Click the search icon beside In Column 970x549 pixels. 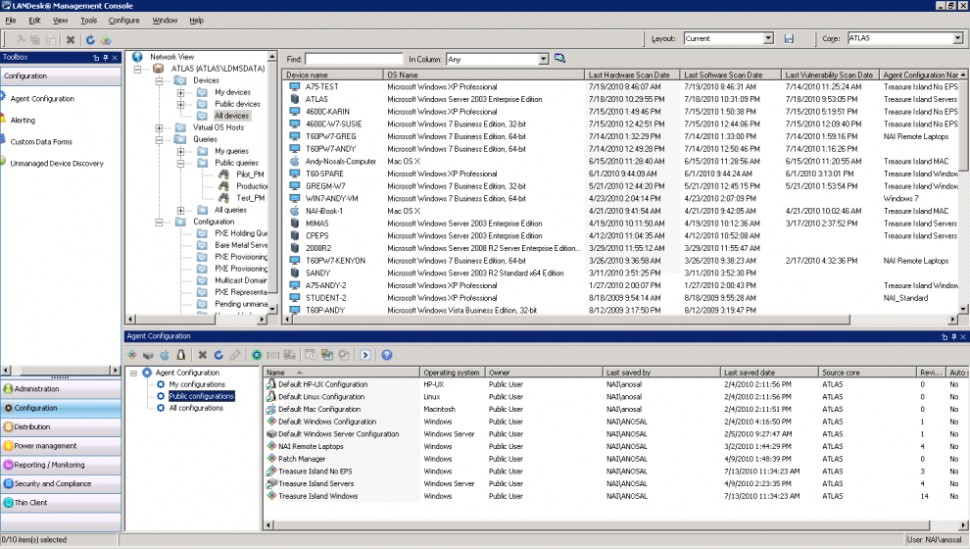tap(560, 58)
